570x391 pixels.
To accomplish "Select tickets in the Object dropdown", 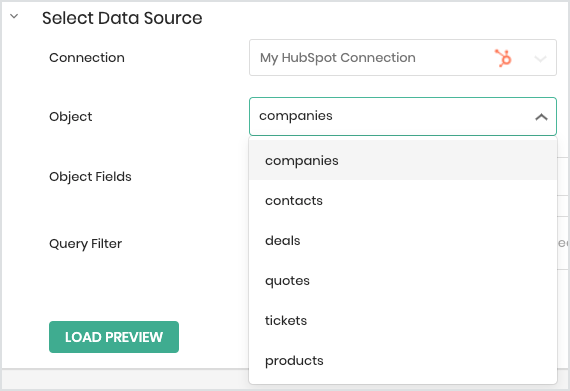I will (x=403, y=320).
